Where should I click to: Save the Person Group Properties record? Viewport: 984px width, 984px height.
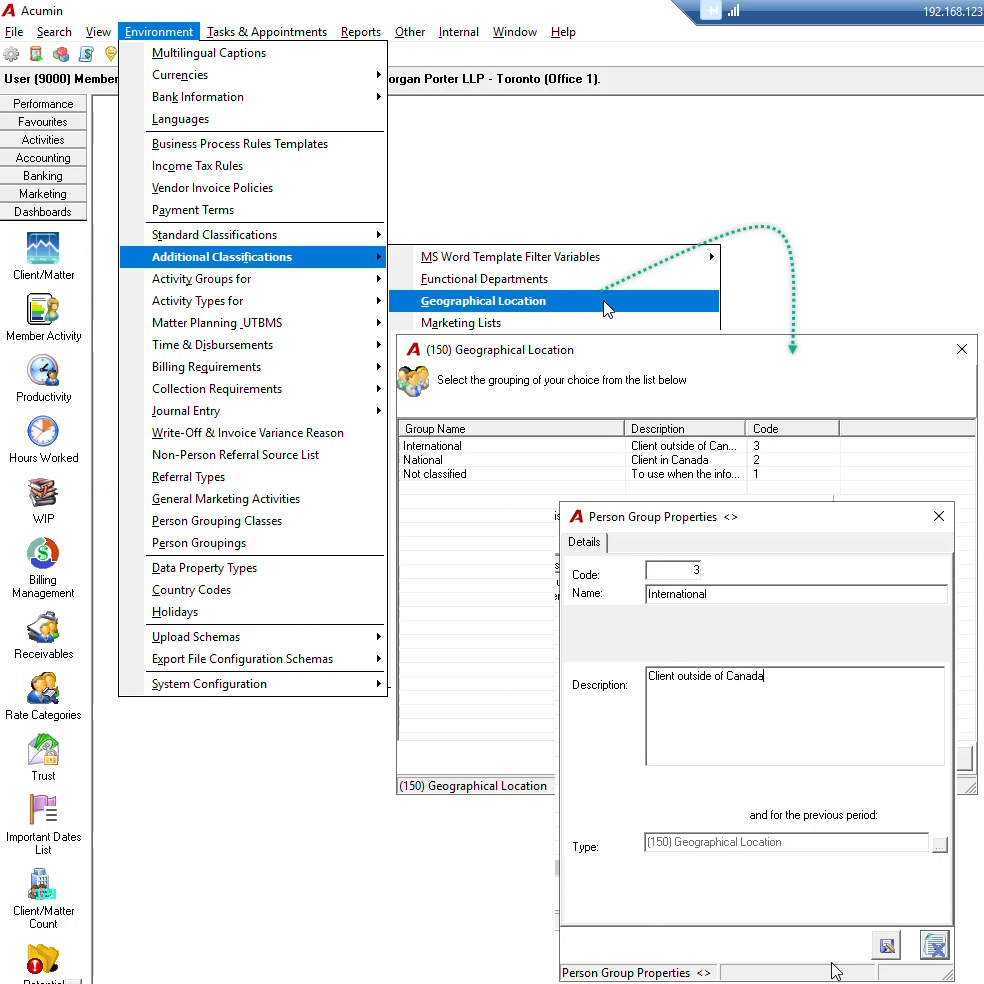(x=886, y=945)
